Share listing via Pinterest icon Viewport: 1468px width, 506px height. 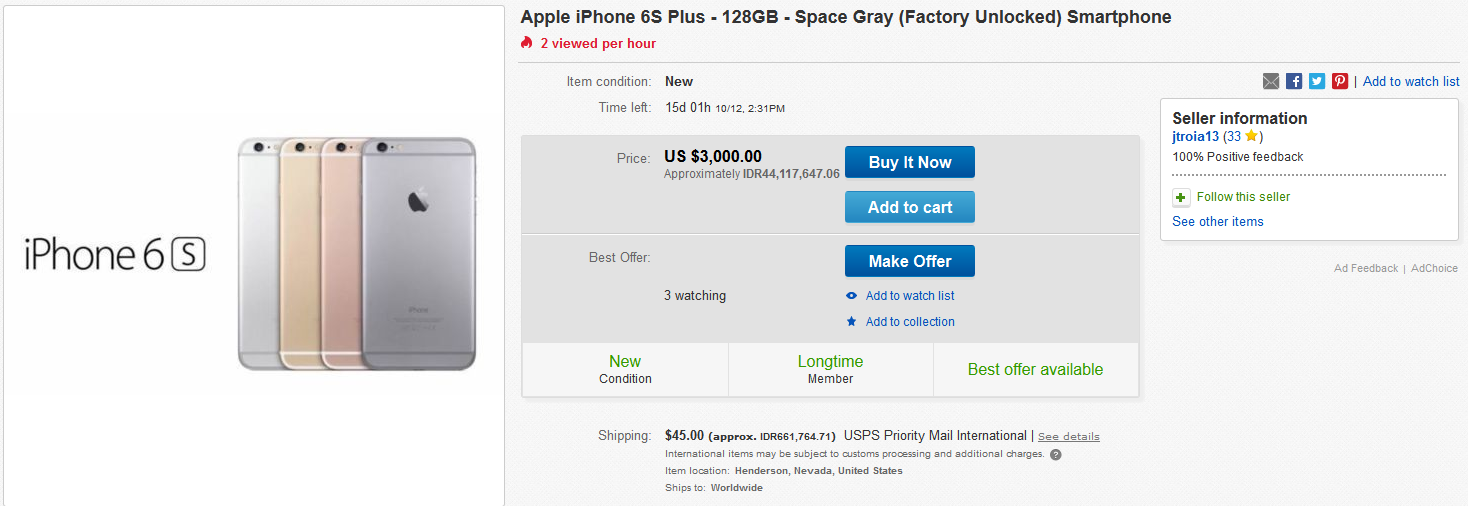coord(1340,81)
